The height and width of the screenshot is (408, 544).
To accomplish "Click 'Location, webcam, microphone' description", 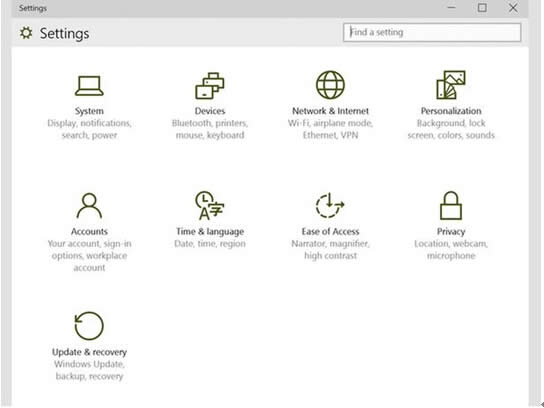I will (x=451, y=249).
